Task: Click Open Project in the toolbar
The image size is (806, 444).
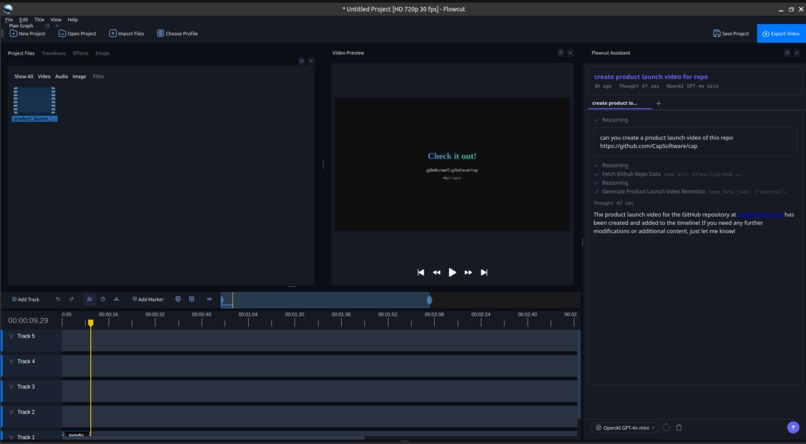Action: pyautogui.click(x=77, y=33)
